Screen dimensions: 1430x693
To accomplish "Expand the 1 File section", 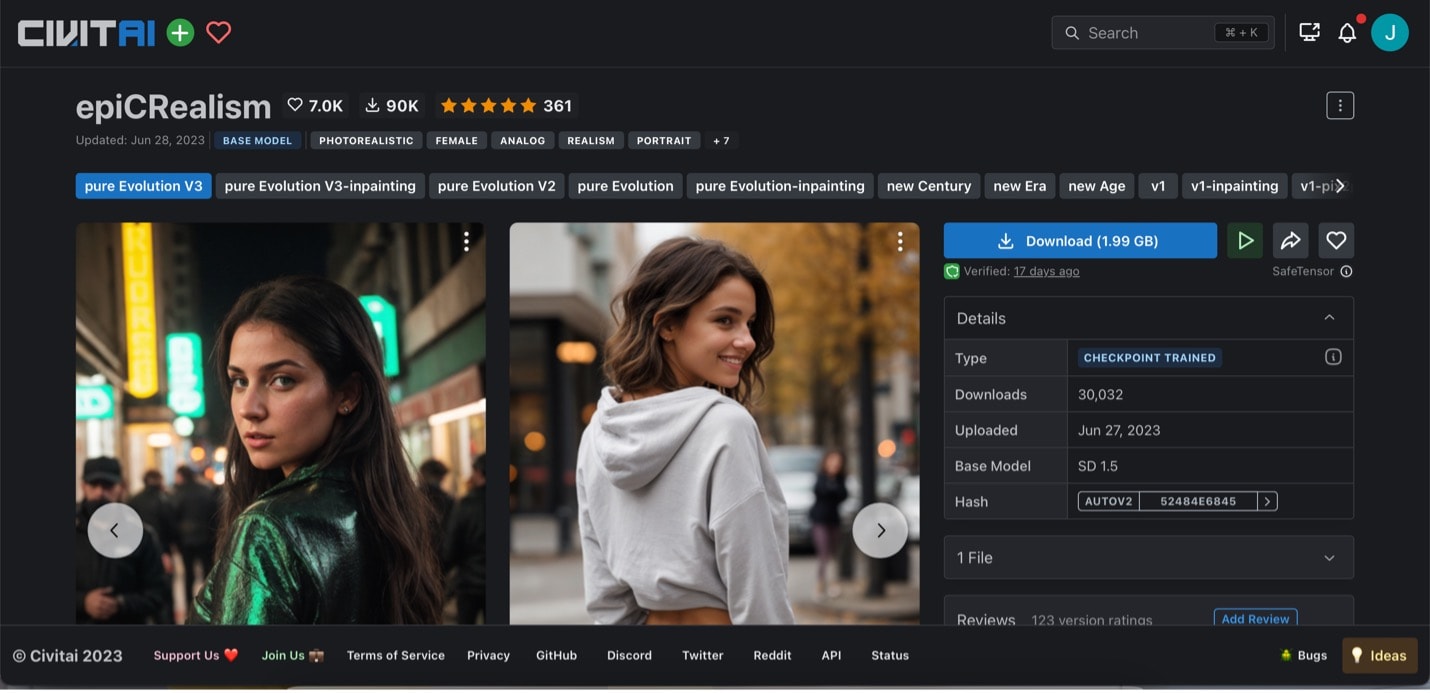I will 1149,557.
